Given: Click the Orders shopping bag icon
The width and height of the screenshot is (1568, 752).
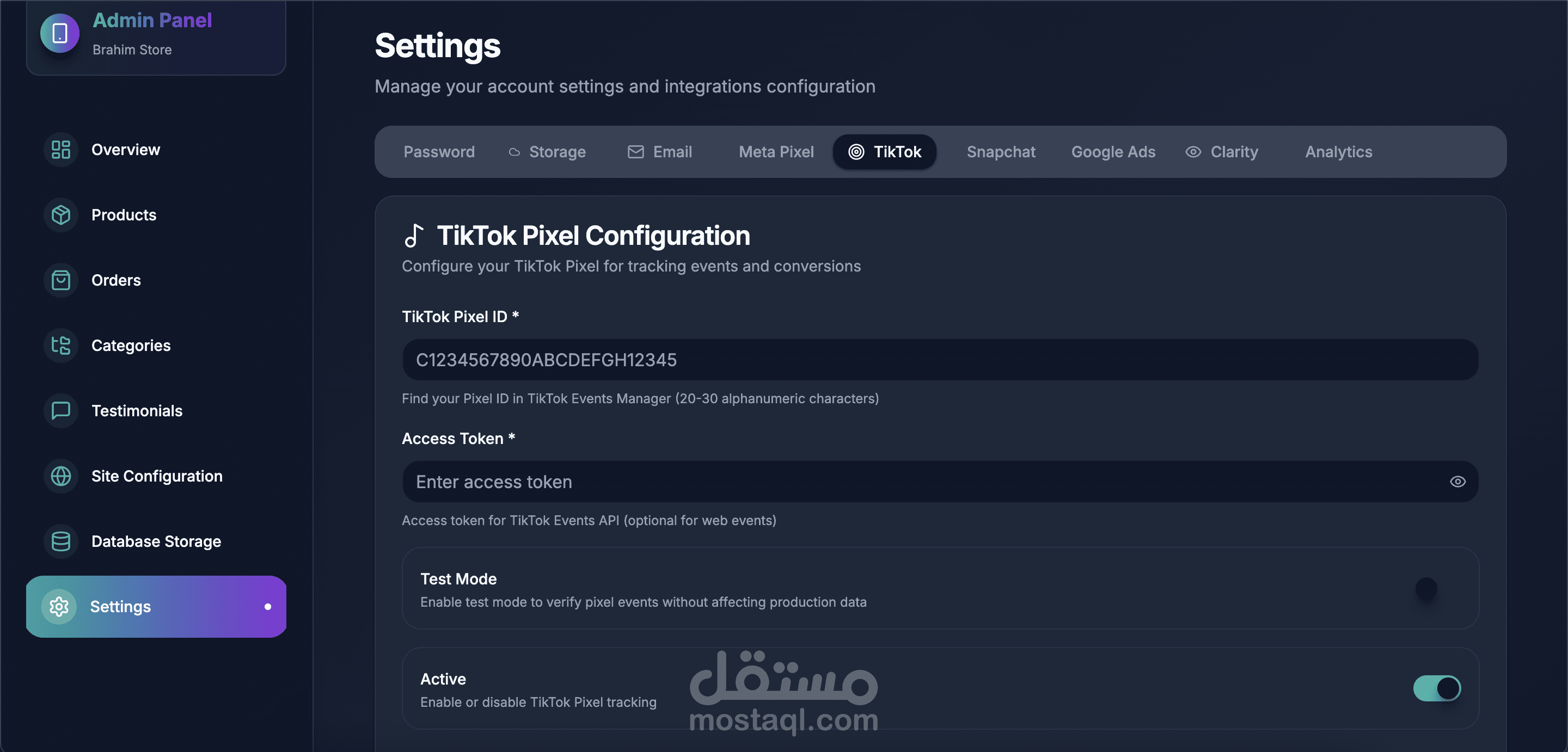Looking at the screenshot, I should tap(61, 280).
